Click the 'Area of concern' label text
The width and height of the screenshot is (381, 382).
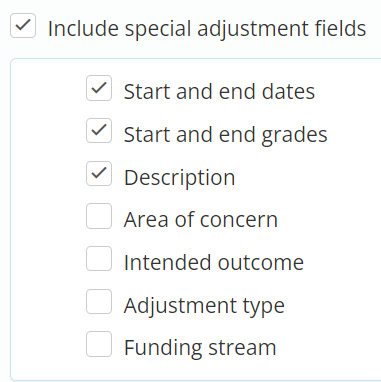[x=201, y=219]
